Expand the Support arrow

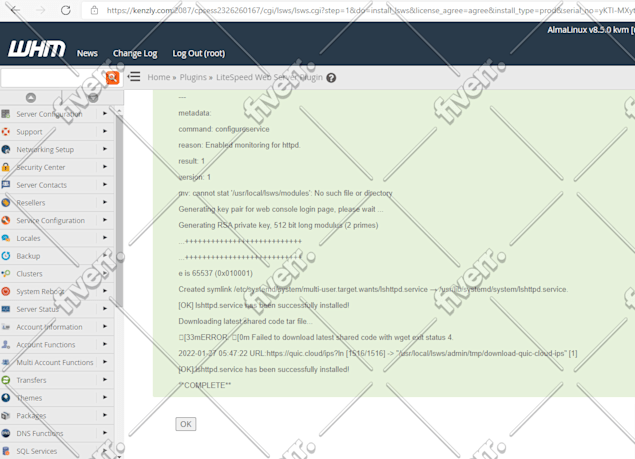pos(105,131)
